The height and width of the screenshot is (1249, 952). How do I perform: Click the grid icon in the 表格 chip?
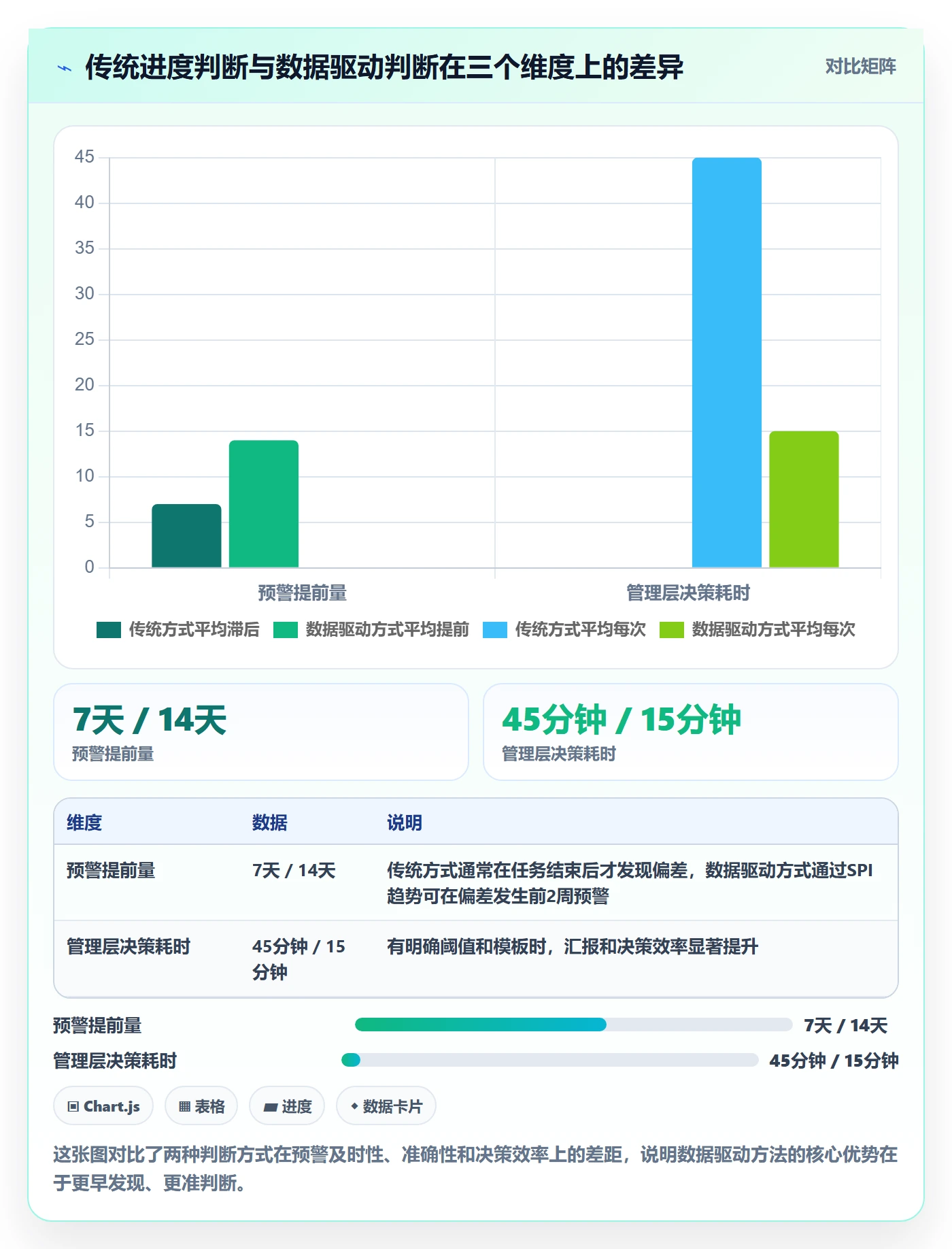point(184,1107)
